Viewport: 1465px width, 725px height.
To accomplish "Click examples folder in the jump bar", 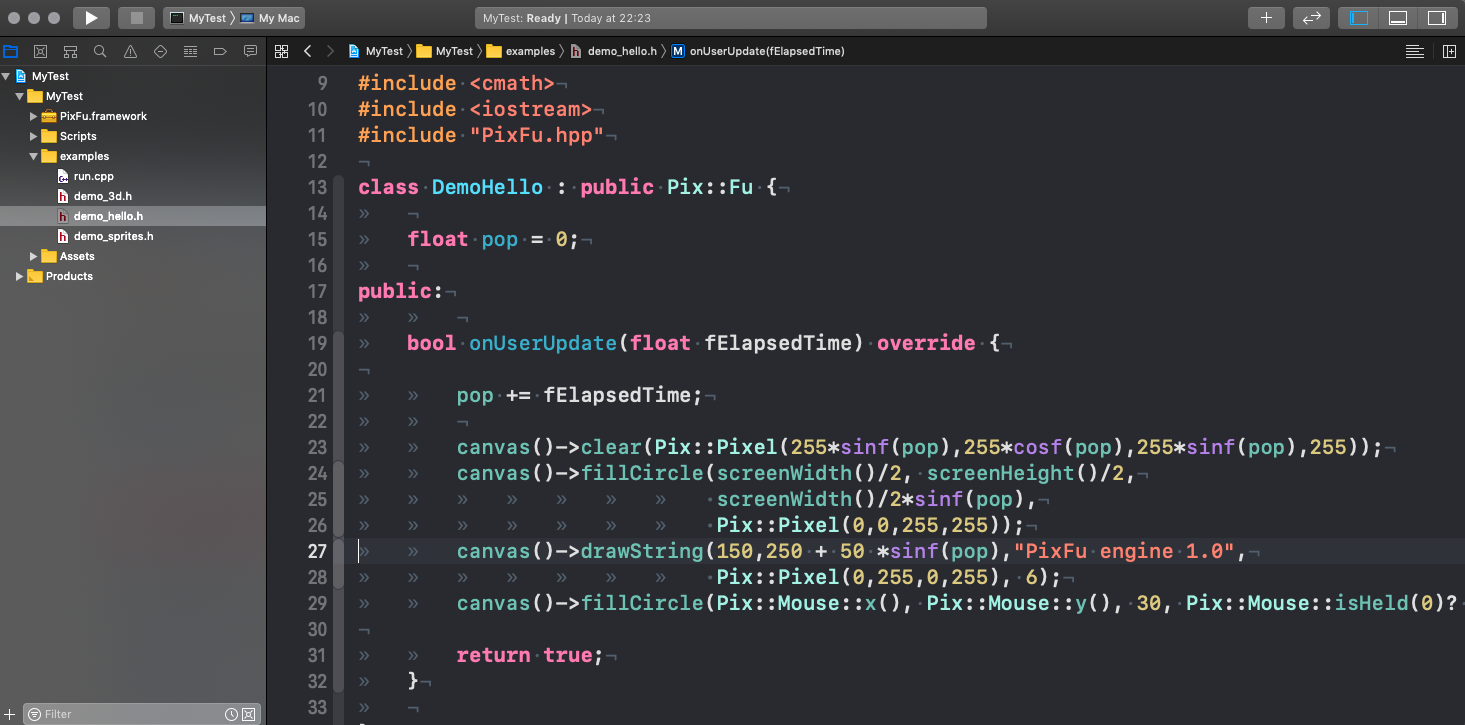I will (x=520, y=51).
